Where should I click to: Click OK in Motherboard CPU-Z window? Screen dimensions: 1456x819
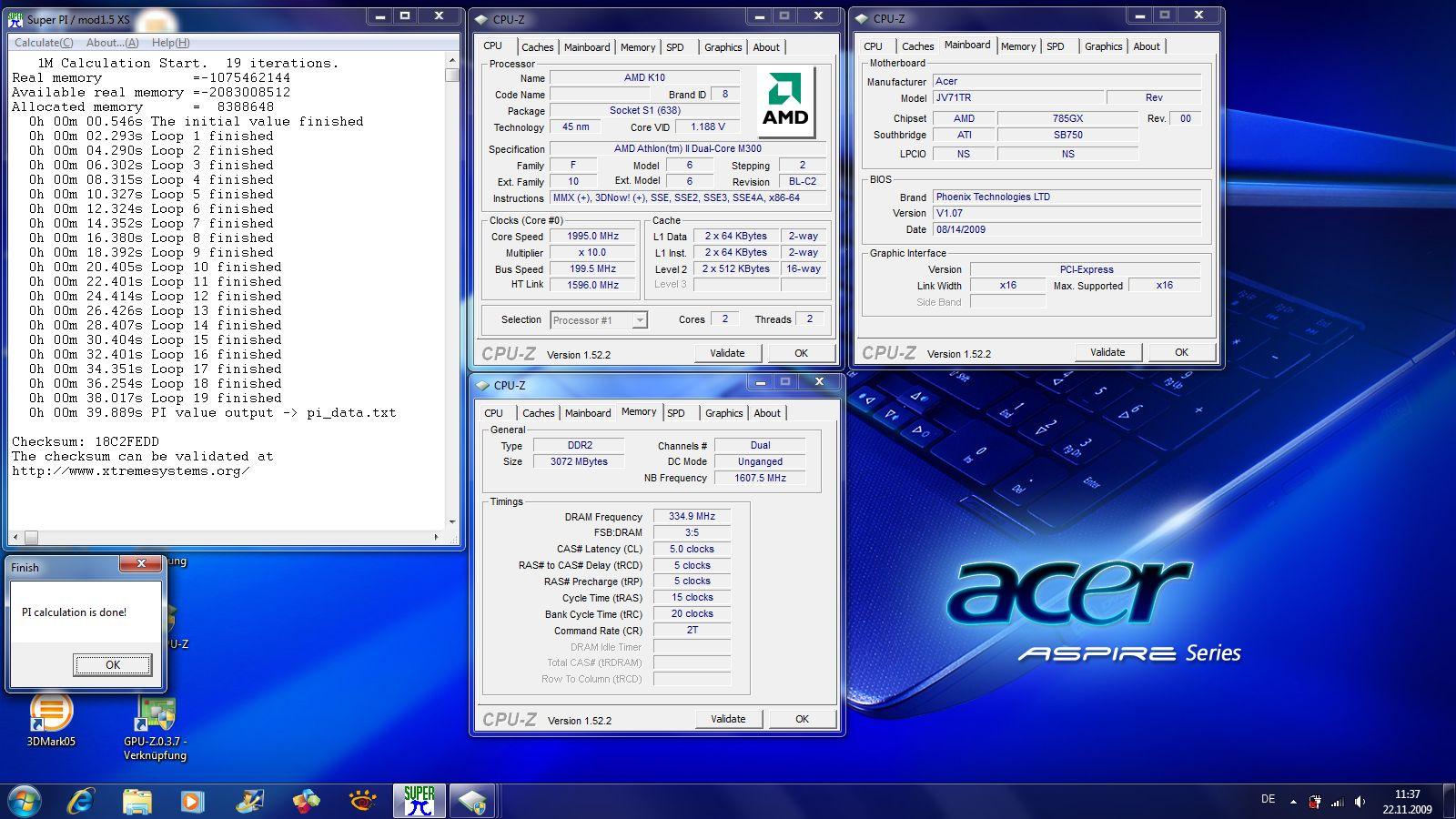point(1181,352)
